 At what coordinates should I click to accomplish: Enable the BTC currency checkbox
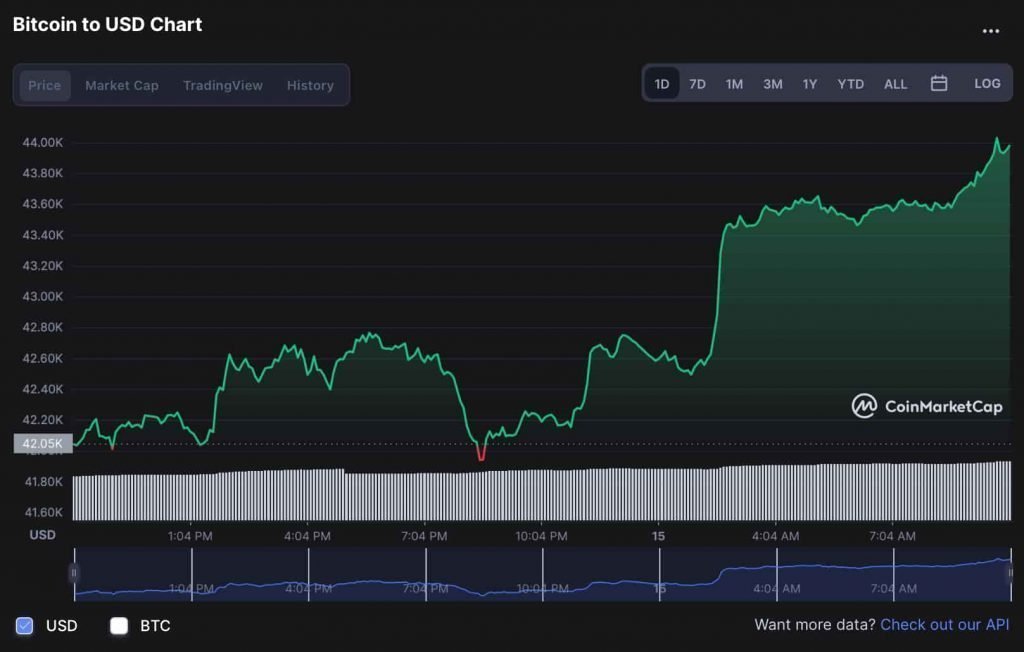(119, 626)
